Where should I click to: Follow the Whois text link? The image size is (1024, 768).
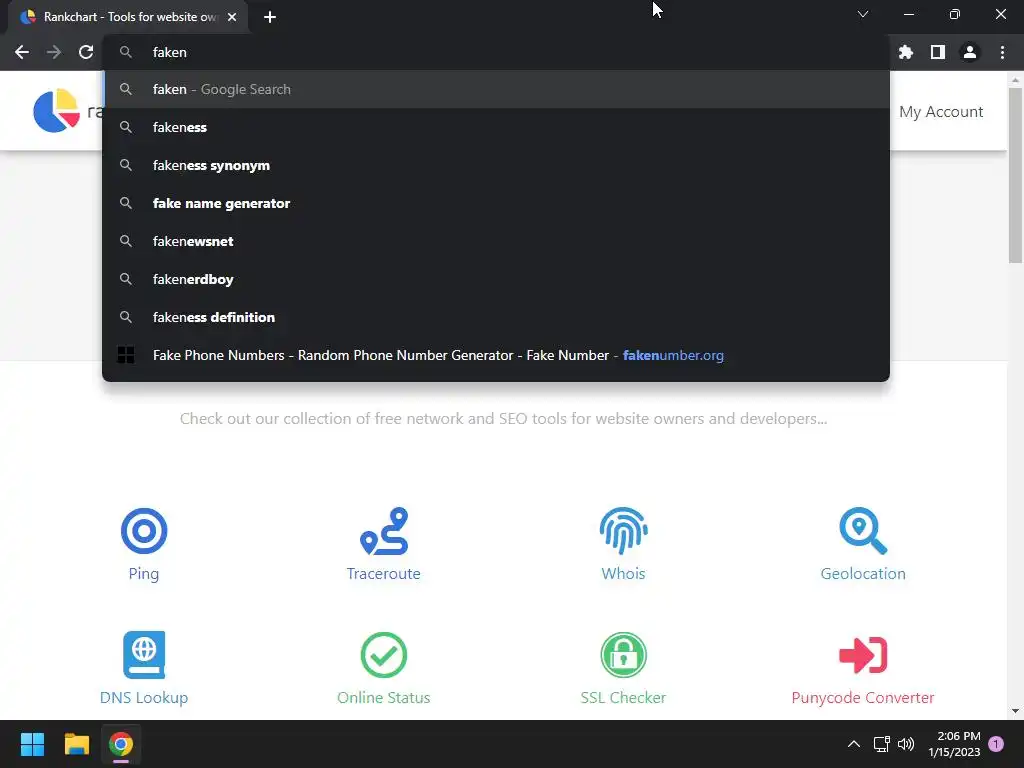pyautogui.click(x=623, y=573)
